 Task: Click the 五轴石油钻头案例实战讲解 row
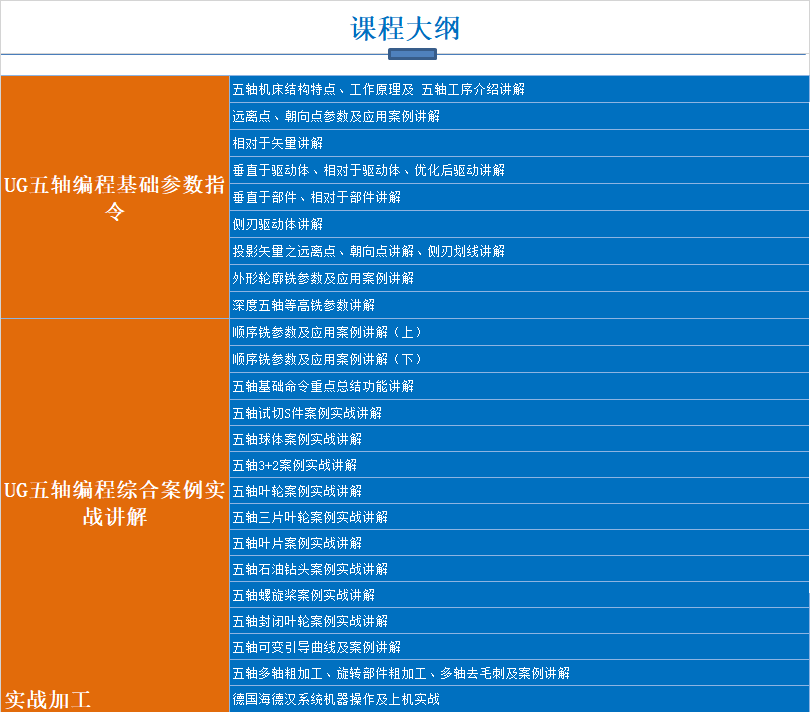(x=310, y=569)
